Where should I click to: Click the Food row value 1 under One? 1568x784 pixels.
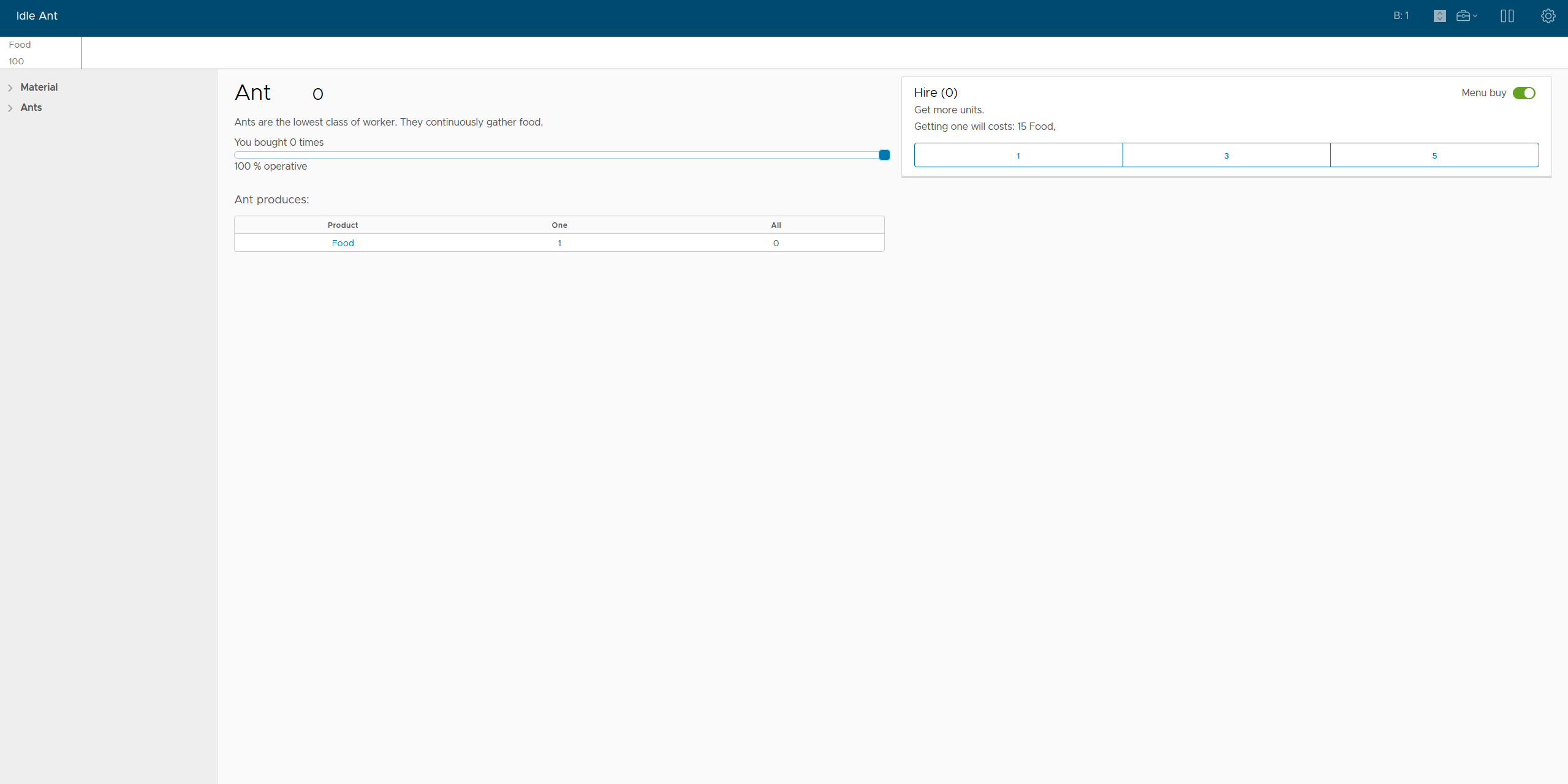pos(559,243)
